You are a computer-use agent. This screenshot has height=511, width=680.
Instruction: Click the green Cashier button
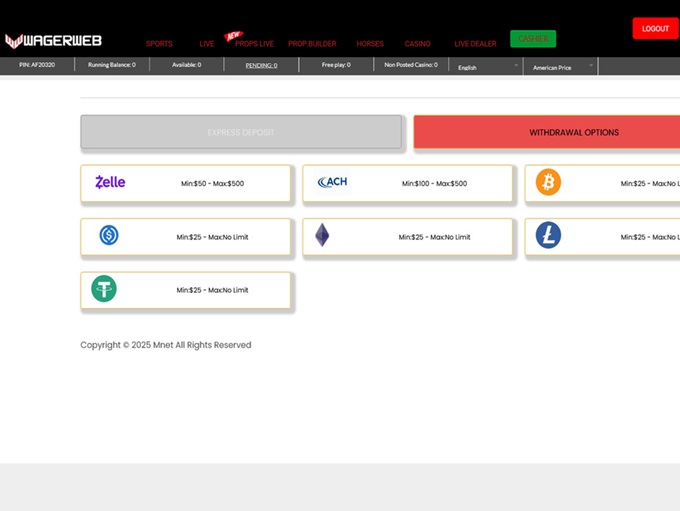point(533,39)
